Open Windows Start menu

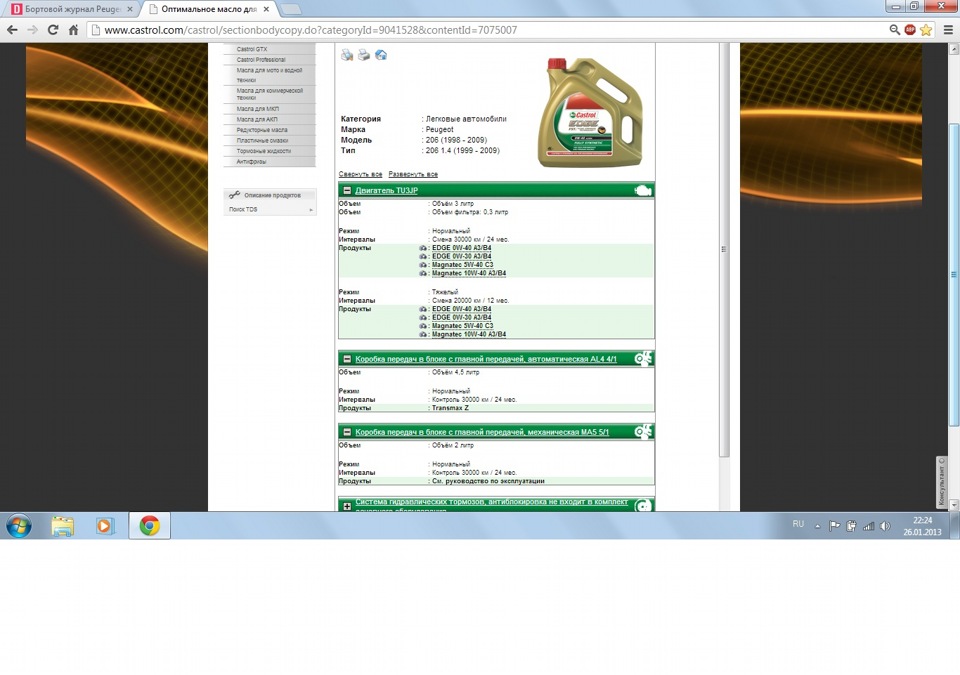(18, 526)
